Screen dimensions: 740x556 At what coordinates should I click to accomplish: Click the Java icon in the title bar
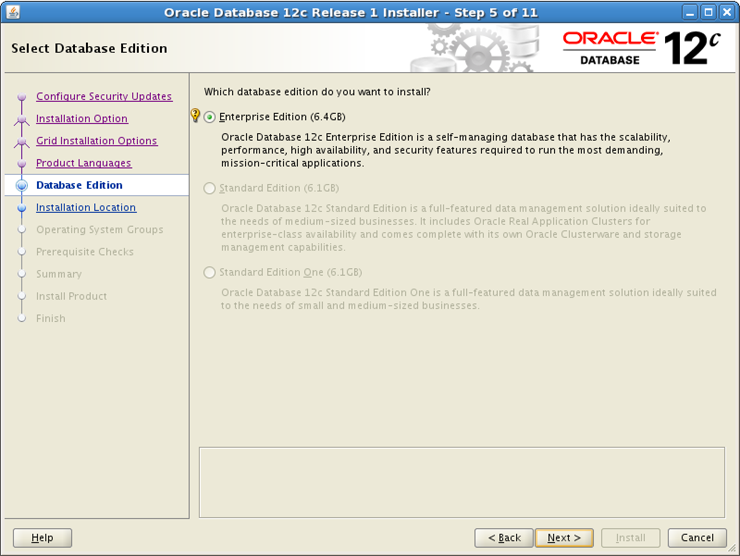click(13, 12)
